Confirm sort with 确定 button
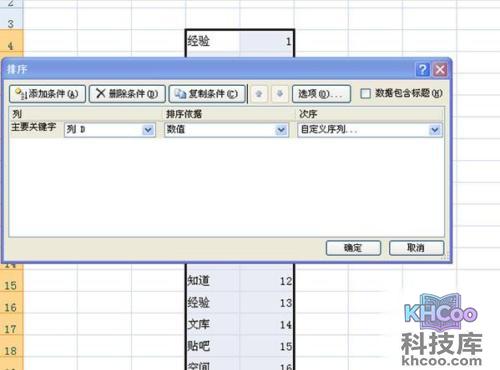The image size is (500, 370). click(x=353, y=248)
